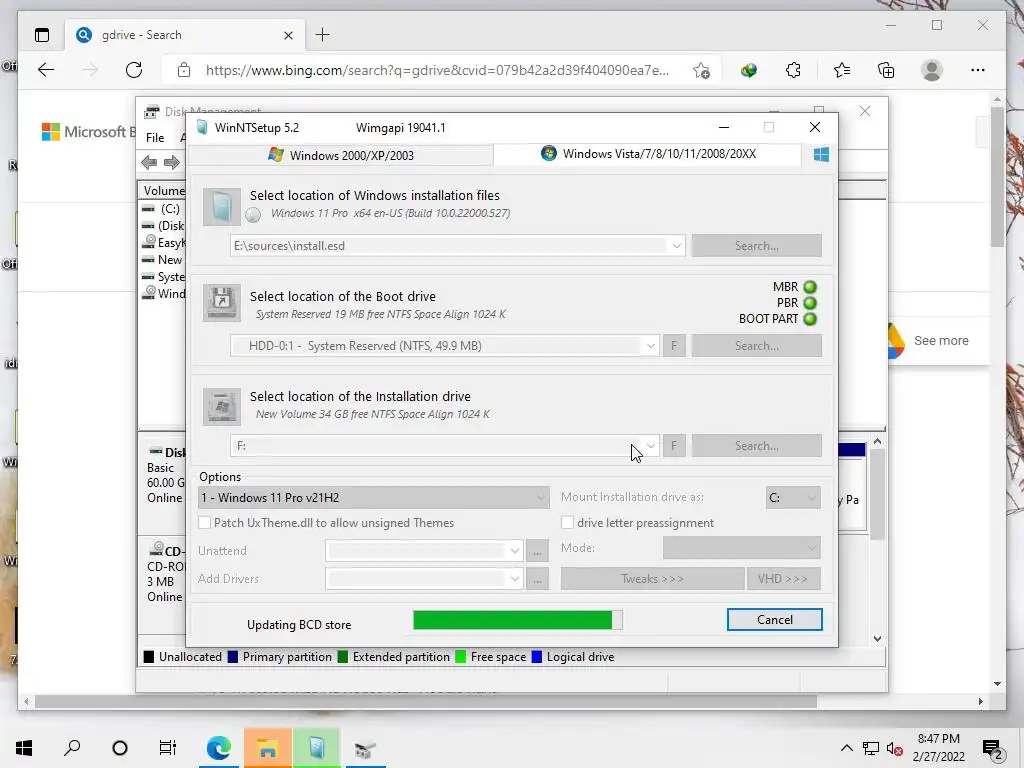Open a new browser tab
Viewport: 1024px width, 768px height.
click(323, 35)
